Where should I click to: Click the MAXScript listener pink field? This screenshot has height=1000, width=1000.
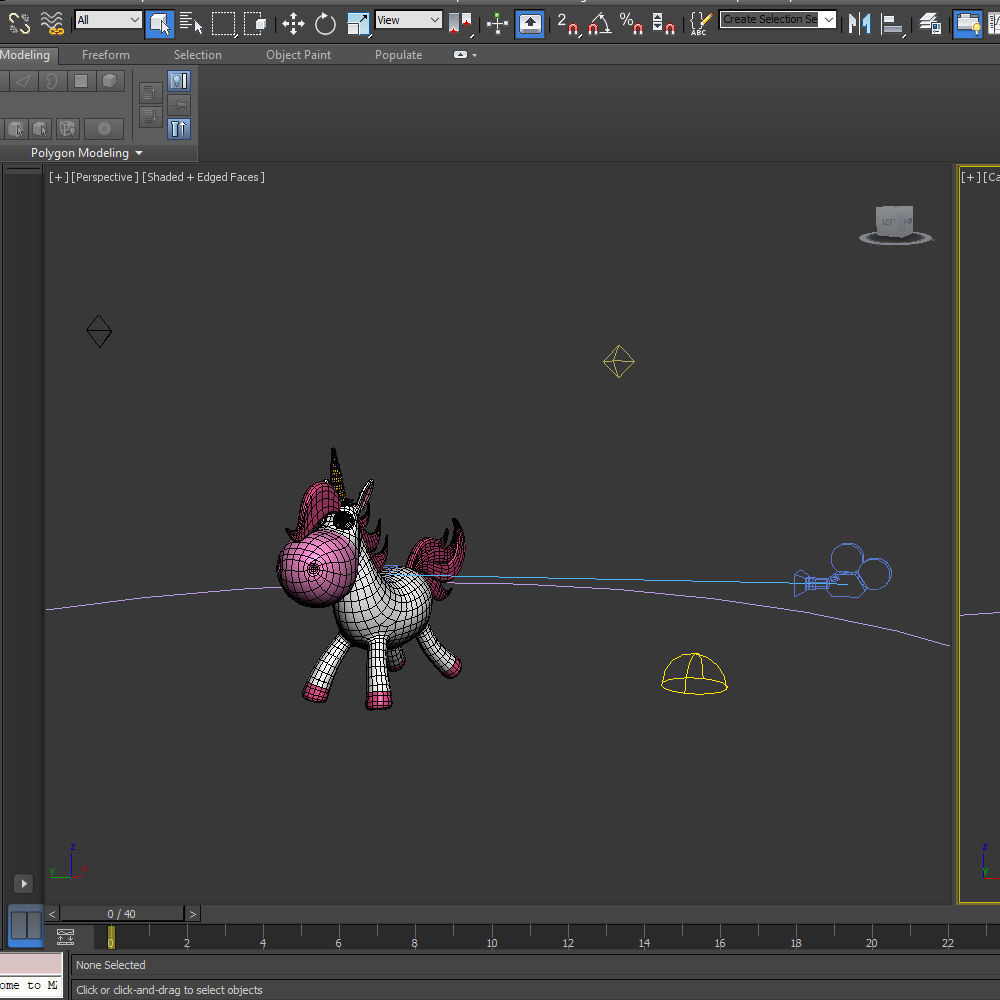31,964
